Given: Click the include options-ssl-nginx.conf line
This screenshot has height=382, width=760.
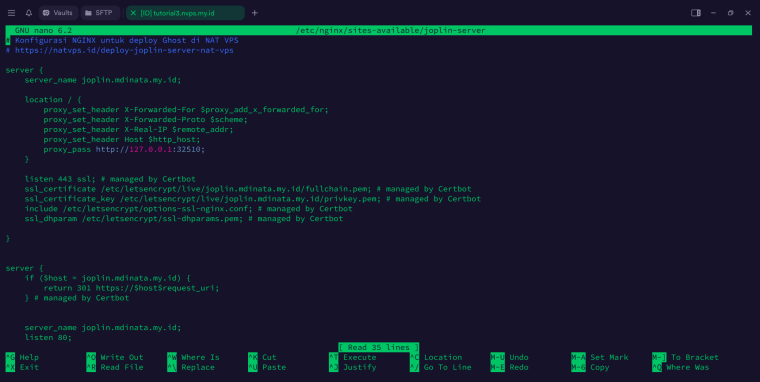Looking at the screenshot, I should click(189, 209).
